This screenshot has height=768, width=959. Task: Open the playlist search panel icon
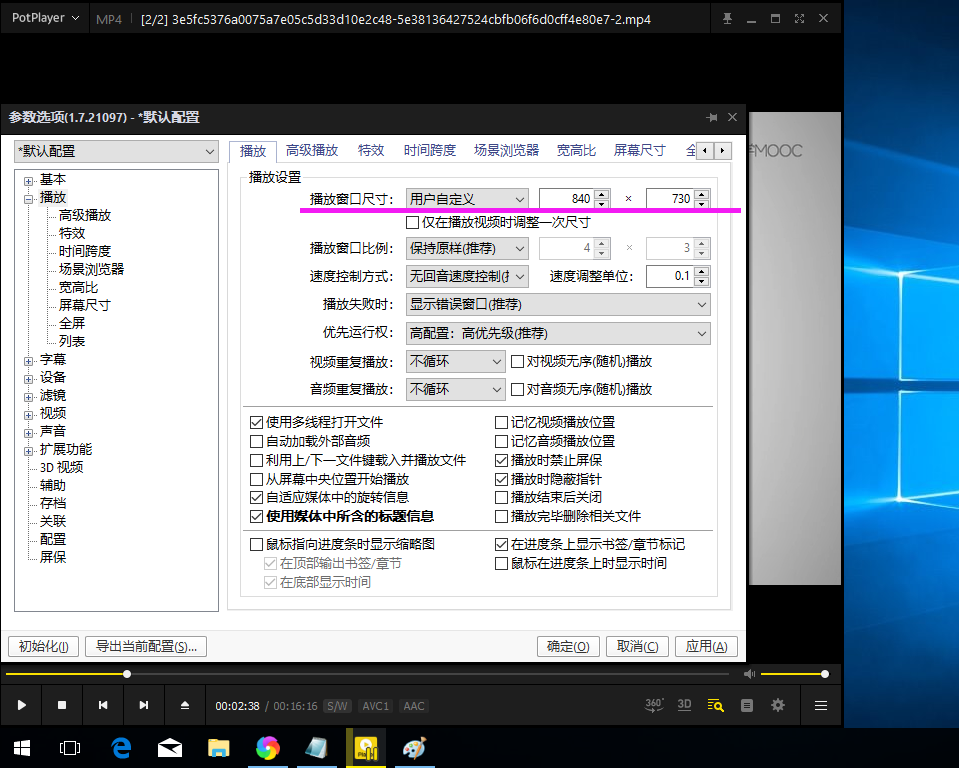coord(715,705)
